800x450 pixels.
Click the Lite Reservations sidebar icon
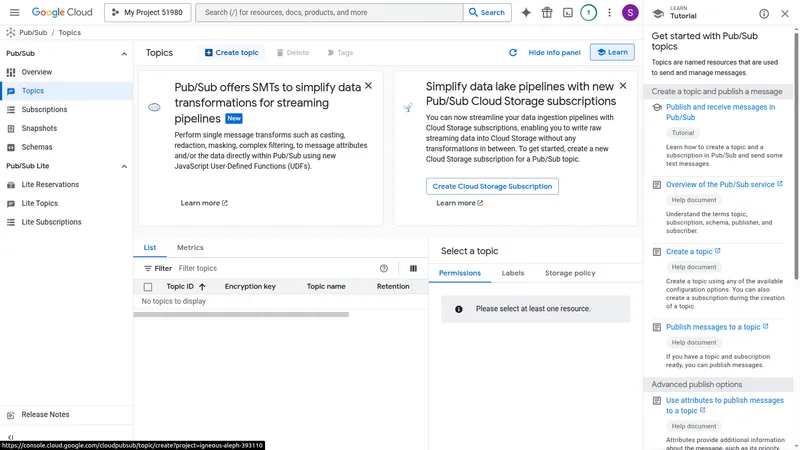pos(11,185)
